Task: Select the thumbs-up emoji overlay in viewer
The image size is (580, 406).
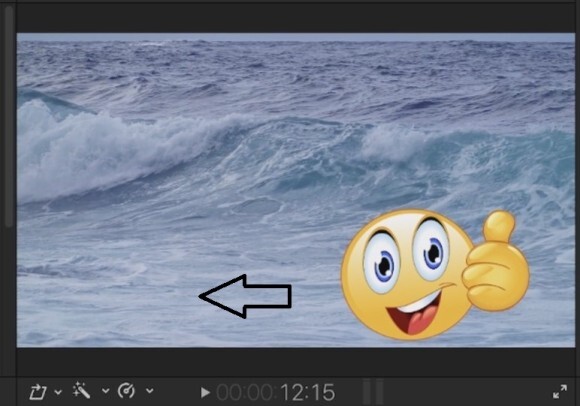Action: [435, 275]
